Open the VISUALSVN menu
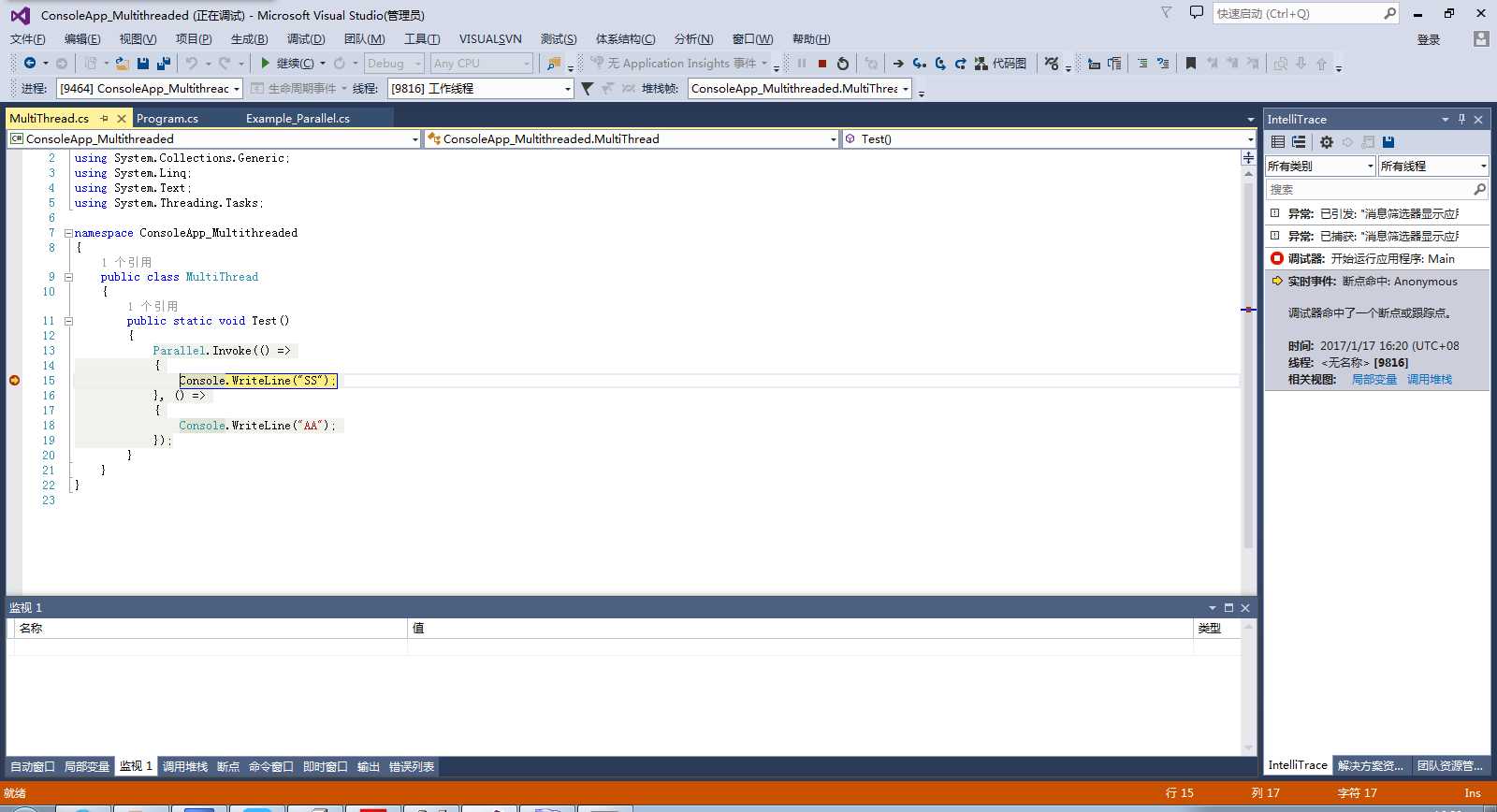This screenshot has width=1497, height=812. 490,39
